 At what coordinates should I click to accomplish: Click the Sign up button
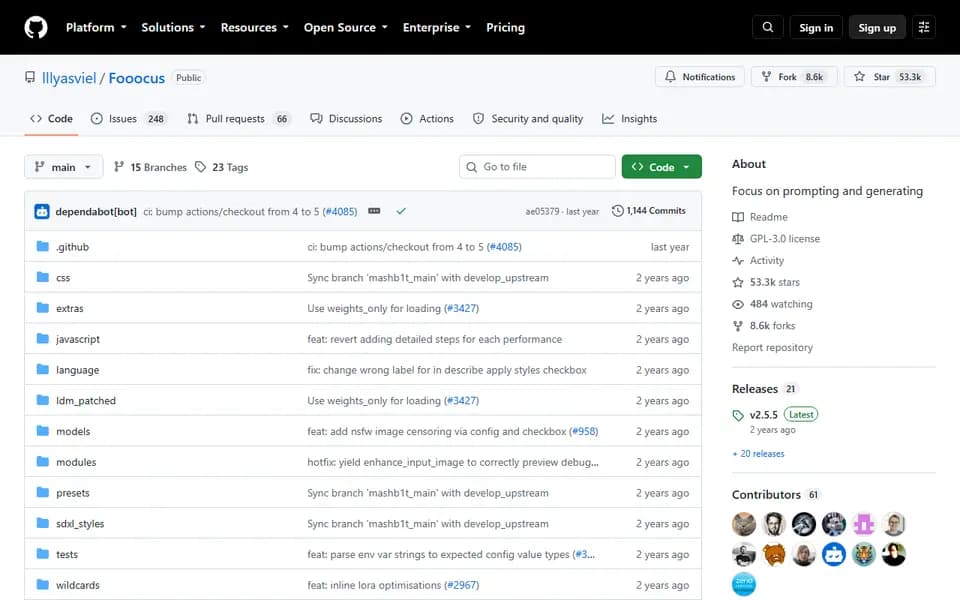click(877, 28)
